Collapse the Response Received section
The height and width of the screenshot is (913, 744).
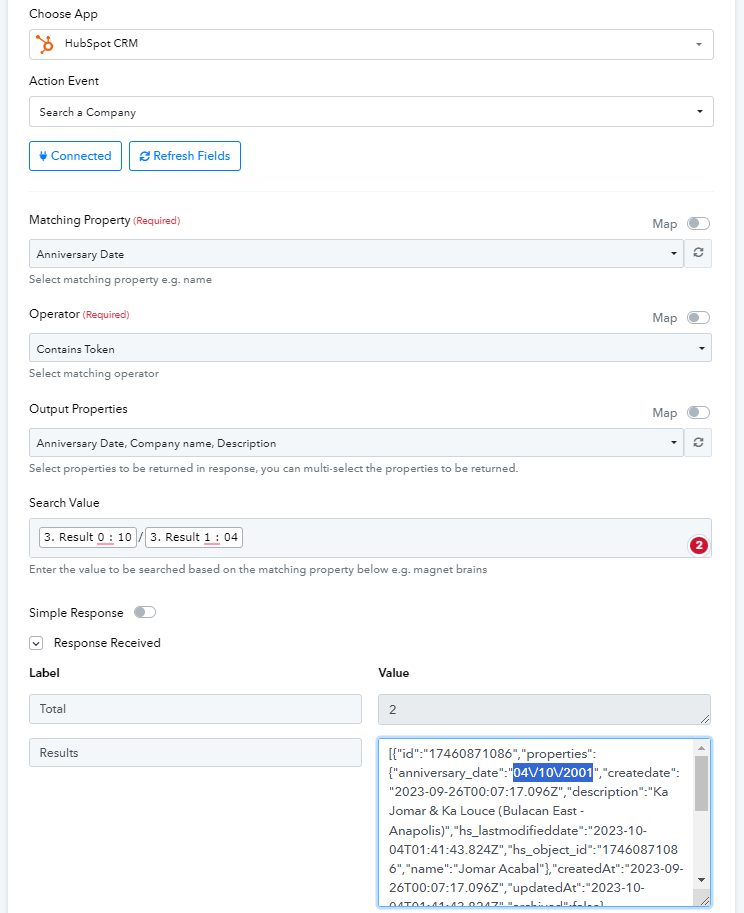[x=36, y=643]
